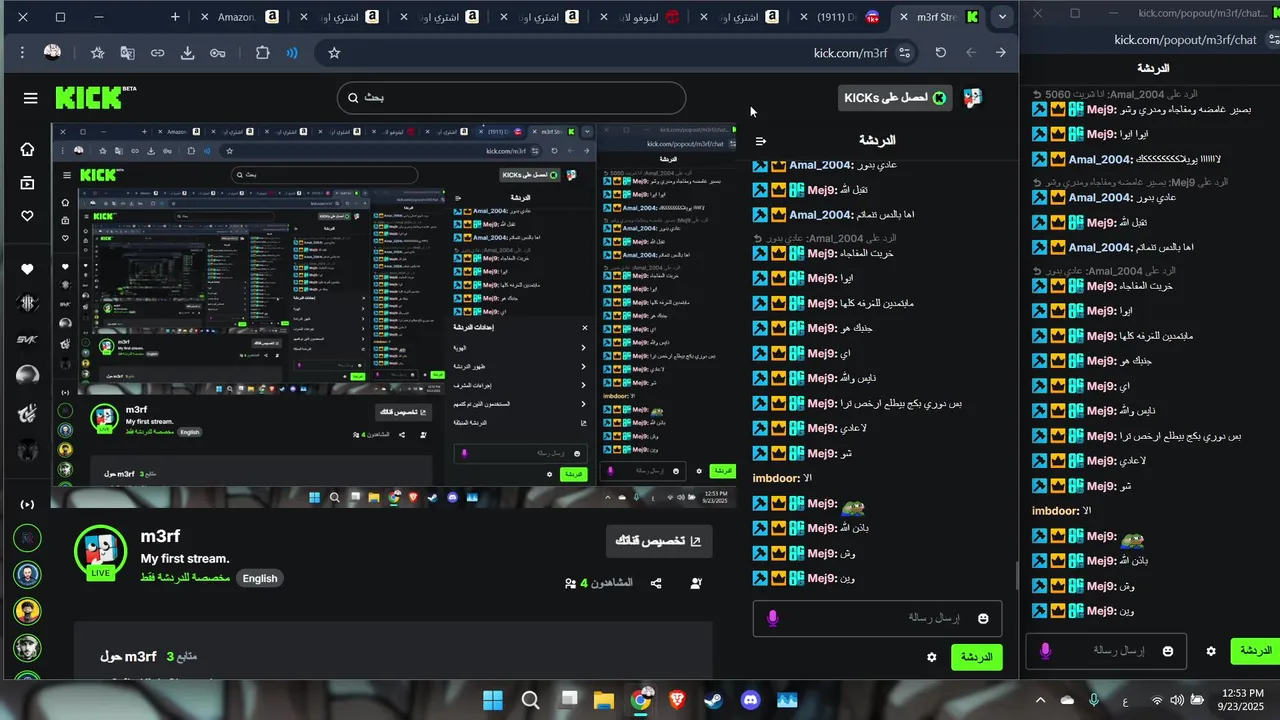
Task: Open Brave browser from the taskbar
Action: click(x=677, y=700)
